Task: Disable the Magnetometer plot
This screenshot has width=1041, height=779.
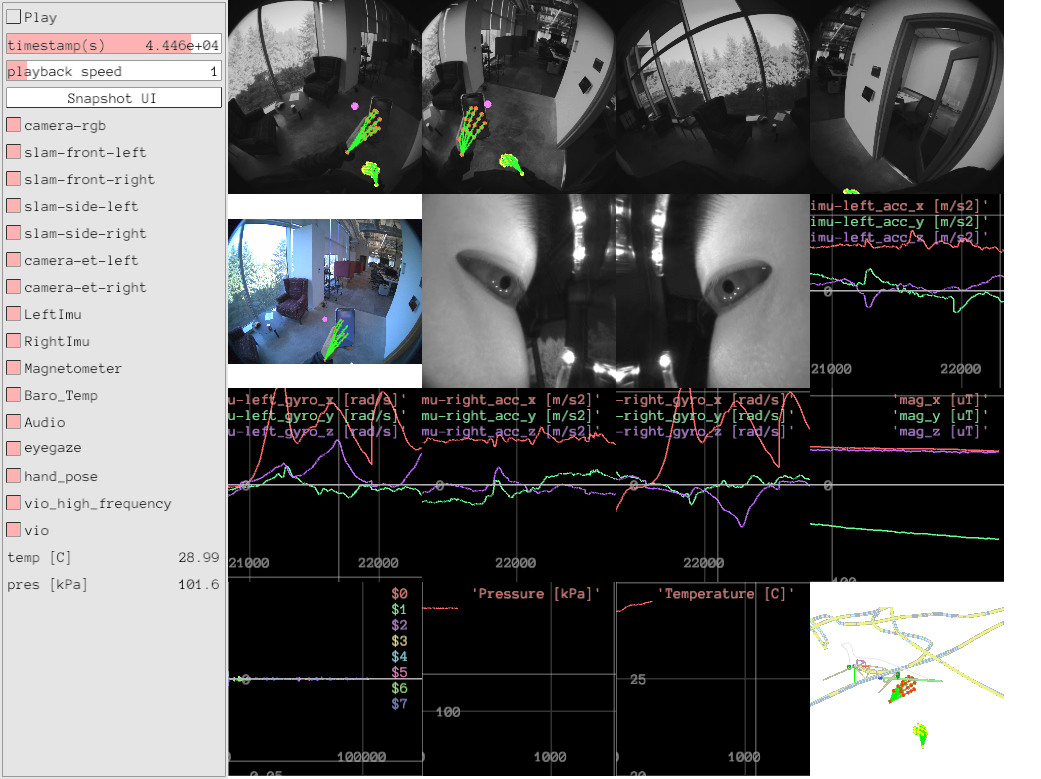Action: 14,368
